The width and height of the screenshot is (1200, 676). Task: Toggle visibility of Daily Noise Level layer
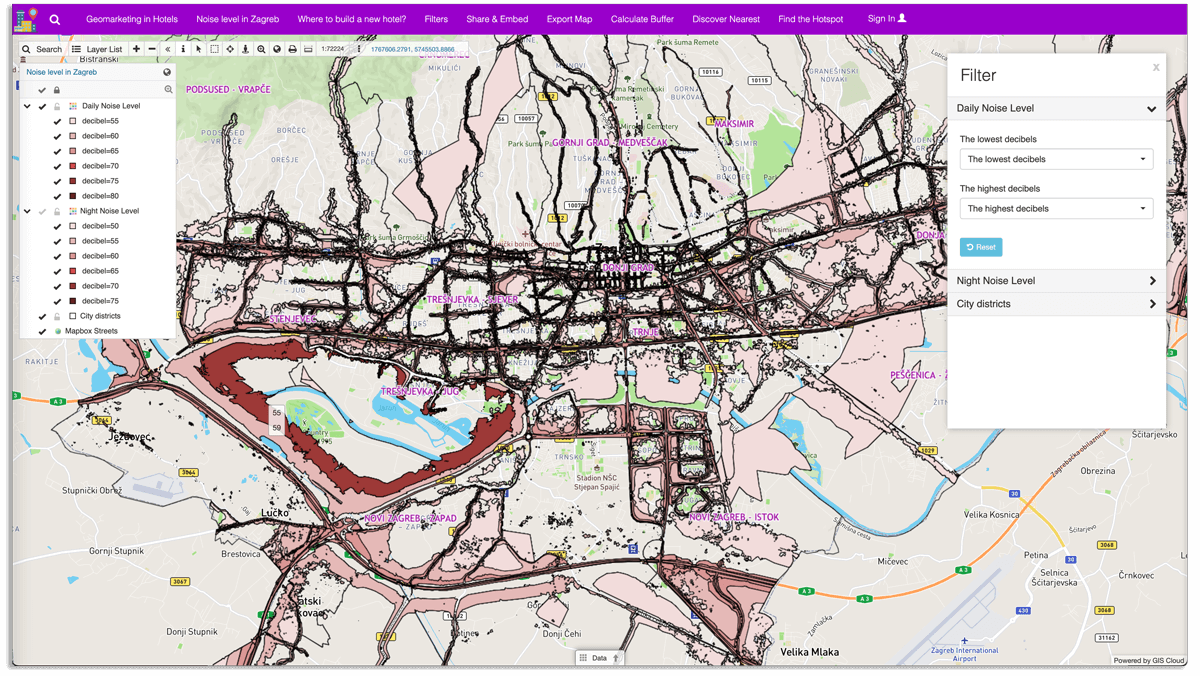(42, 106)
